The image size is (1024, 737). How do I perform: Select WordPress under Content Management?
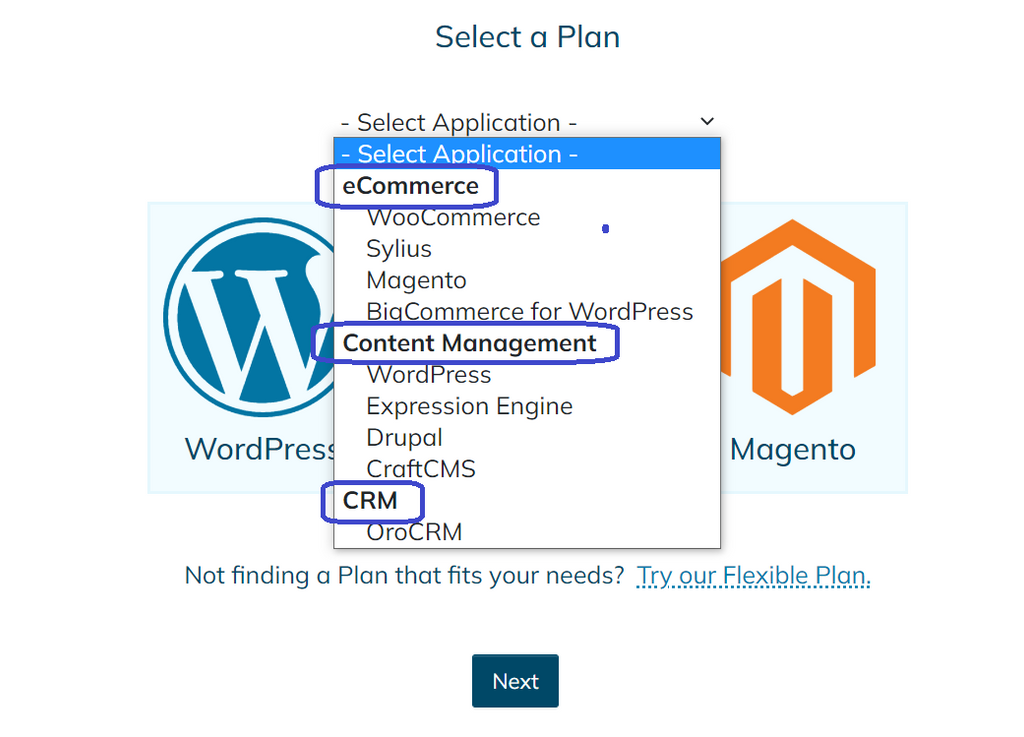tap(429, 375)
